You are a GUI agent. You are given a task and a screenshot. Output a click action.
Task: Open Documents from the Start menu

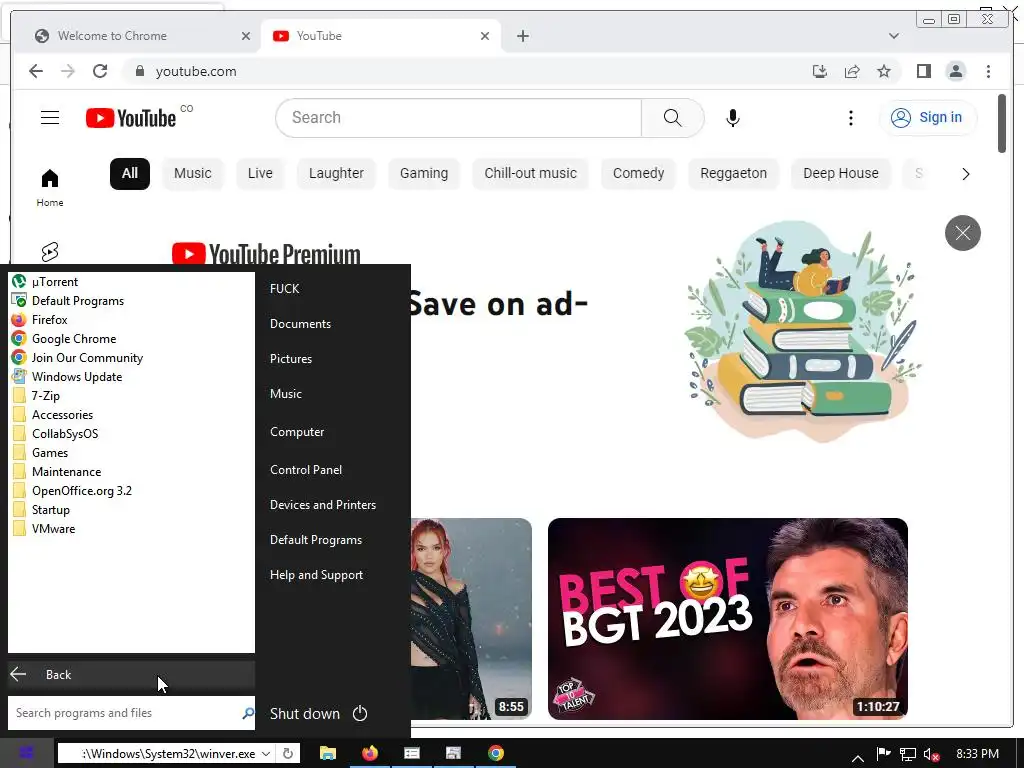click(300, 323)
